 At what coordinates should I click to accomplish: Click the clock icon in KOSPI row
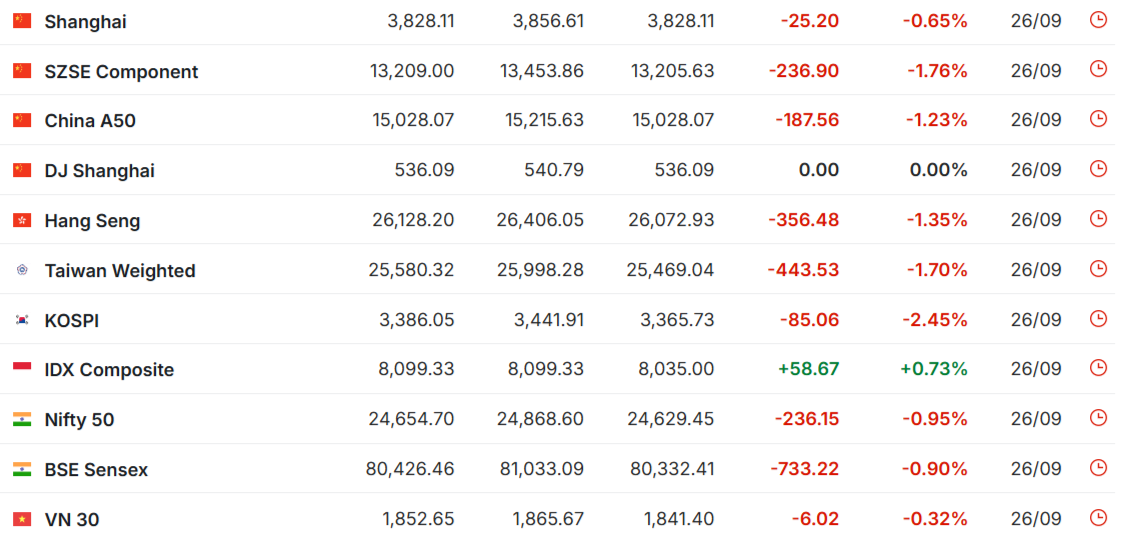click(x=1098, y=319)
